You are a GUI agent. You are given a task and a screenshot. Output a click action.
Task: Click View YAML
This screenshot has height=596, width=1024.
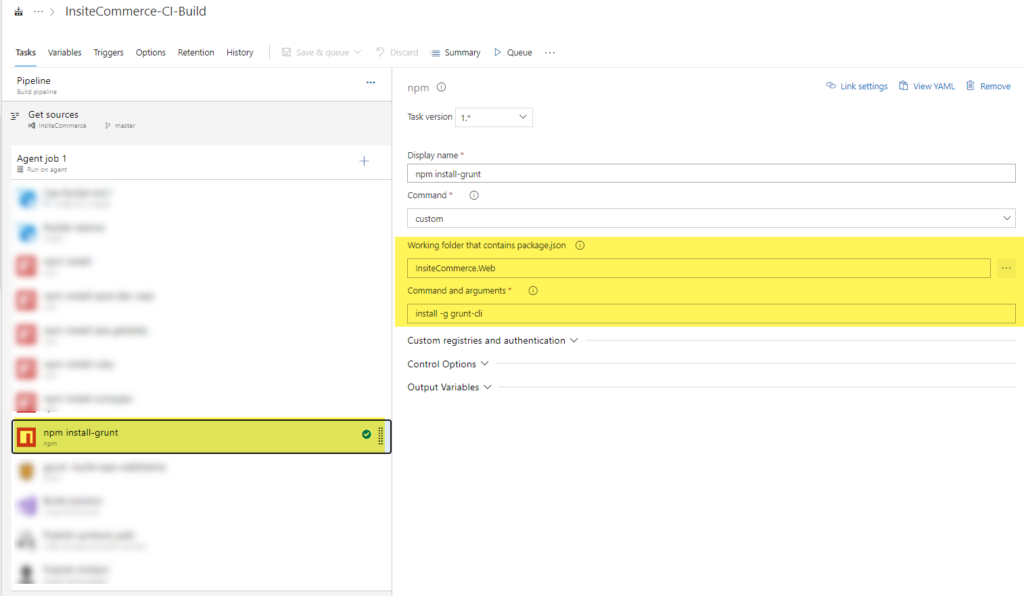point(927,86)
